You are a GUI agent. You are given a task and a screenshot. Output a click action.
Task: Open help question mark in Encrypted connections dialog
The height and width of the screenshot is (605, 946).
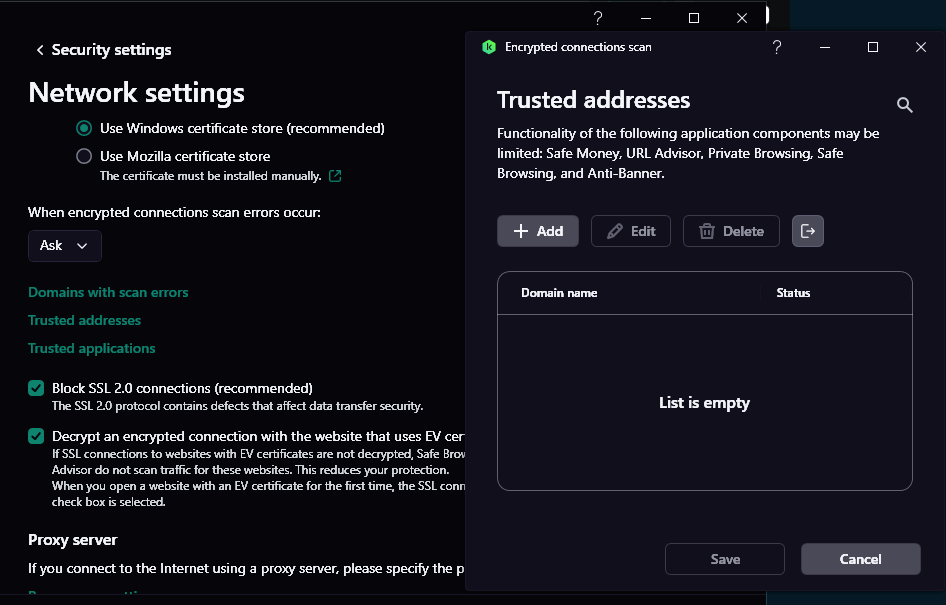(x=777, y=47)
